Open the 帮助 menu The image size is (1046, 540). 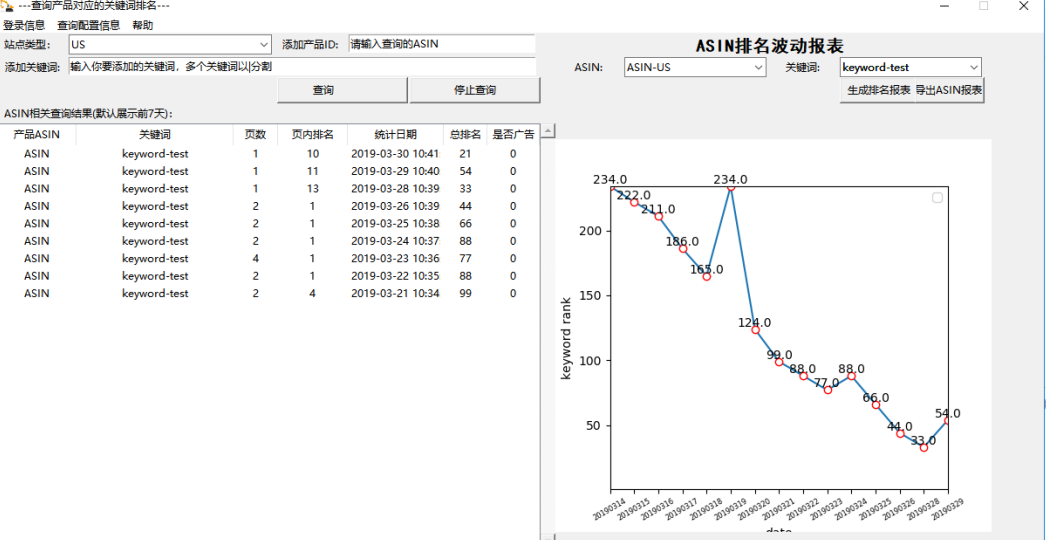pos(143,25)
